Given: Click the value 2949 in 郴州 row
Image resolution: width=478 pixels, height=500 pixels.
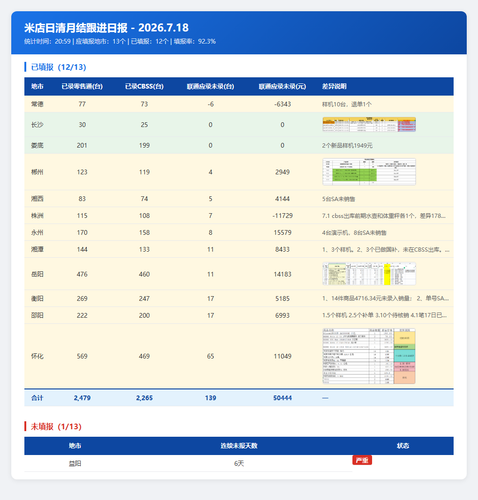Looking at the screenshot, I should coord(282,172).
